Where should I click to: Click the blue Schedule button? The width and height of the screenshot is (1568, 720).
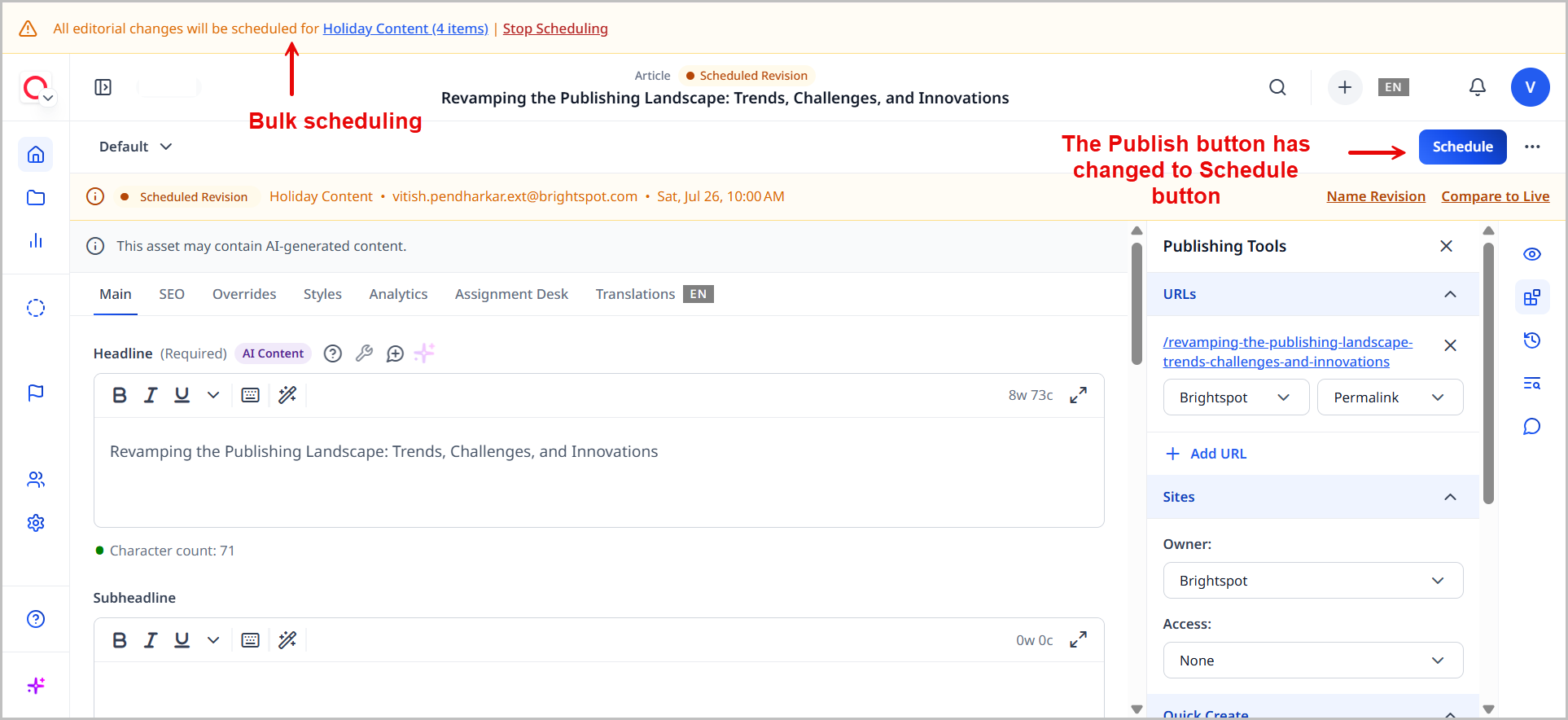[1462, 147]
